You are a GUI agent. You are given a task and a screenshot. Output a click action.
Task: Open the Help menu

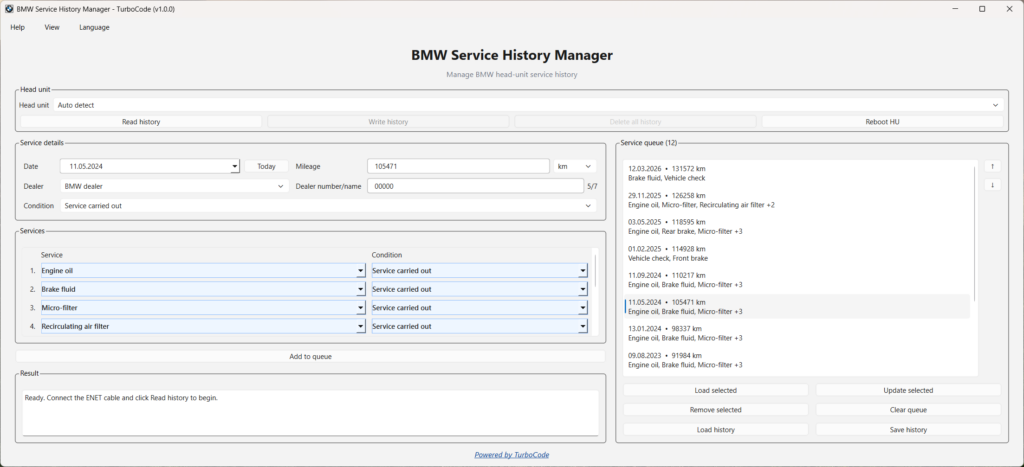pyautogui.click(x=18, y=27)
